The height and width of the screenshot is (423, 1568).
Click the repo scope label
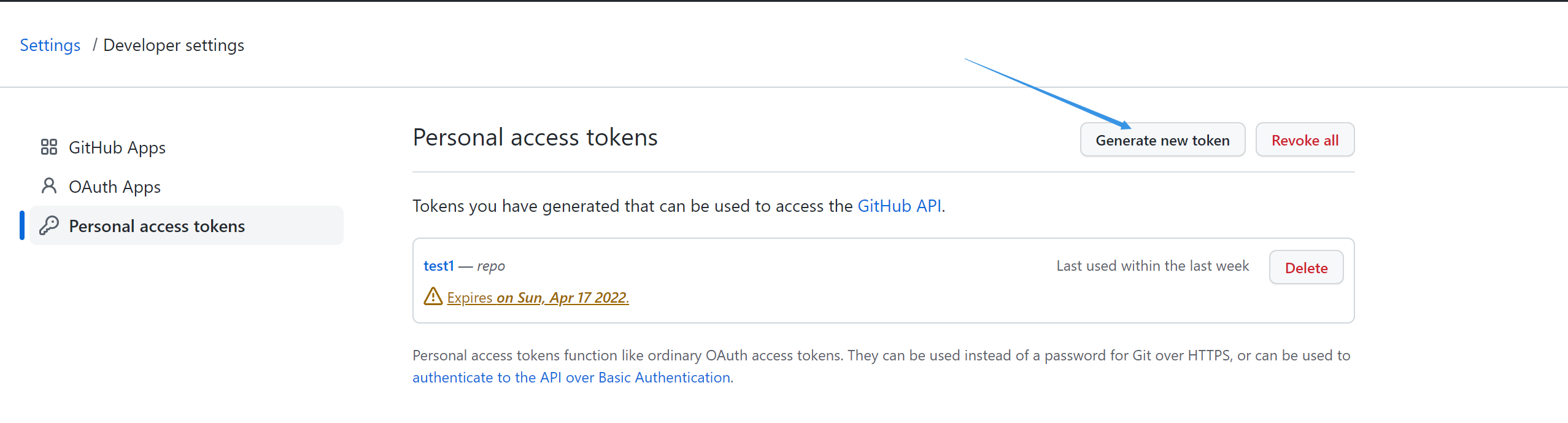(491, 266)
